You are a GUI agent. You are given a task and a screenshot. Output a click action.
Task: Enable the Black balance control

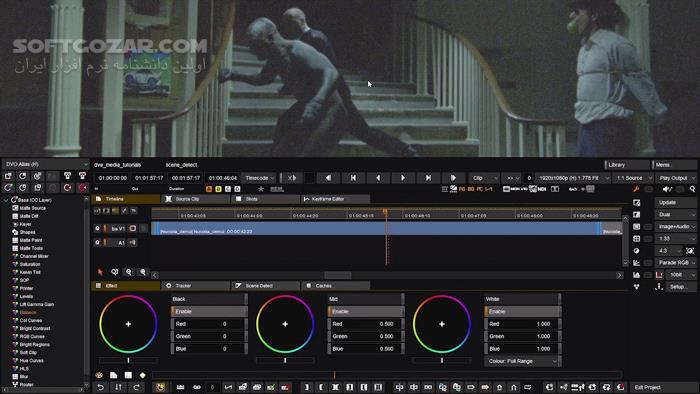pyautogui.click(x=208, y=311)
